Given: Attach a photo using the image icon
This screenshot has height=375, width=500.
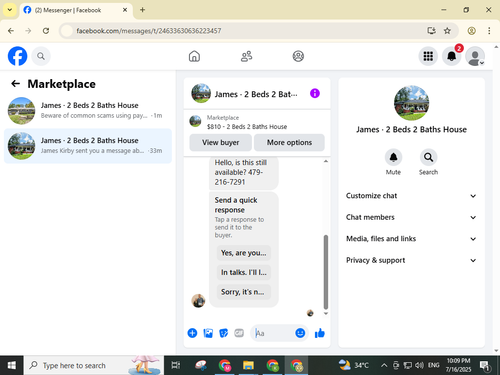Looking at the screenshot, I should 208,333.
